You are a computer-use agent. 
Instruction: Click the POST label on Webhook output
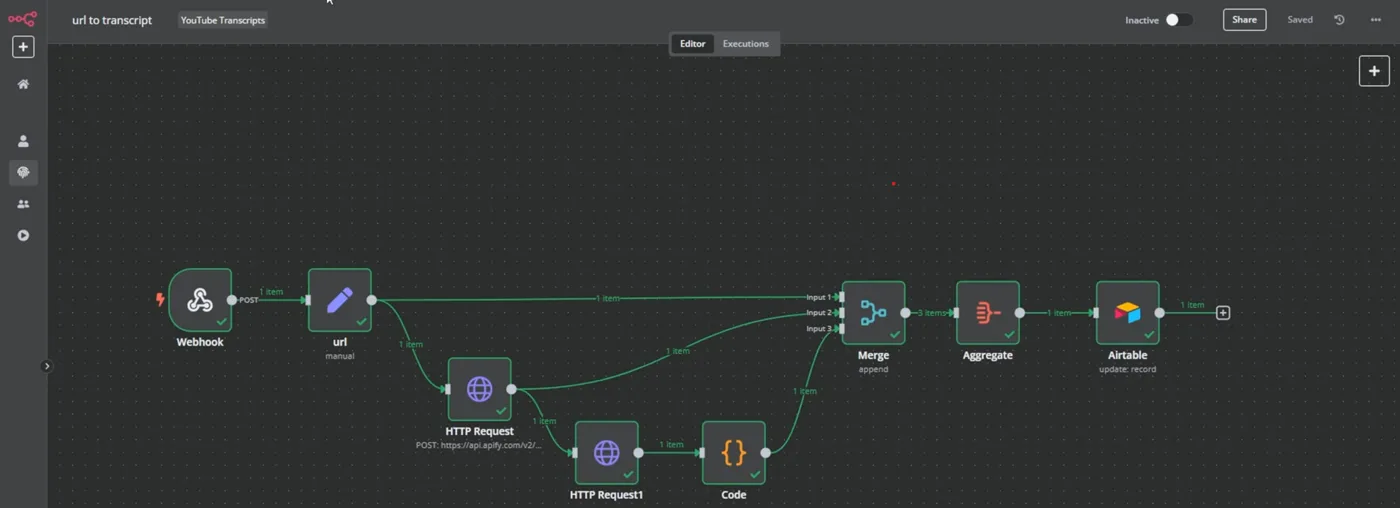pyautogui.click(x=248, y=300)
